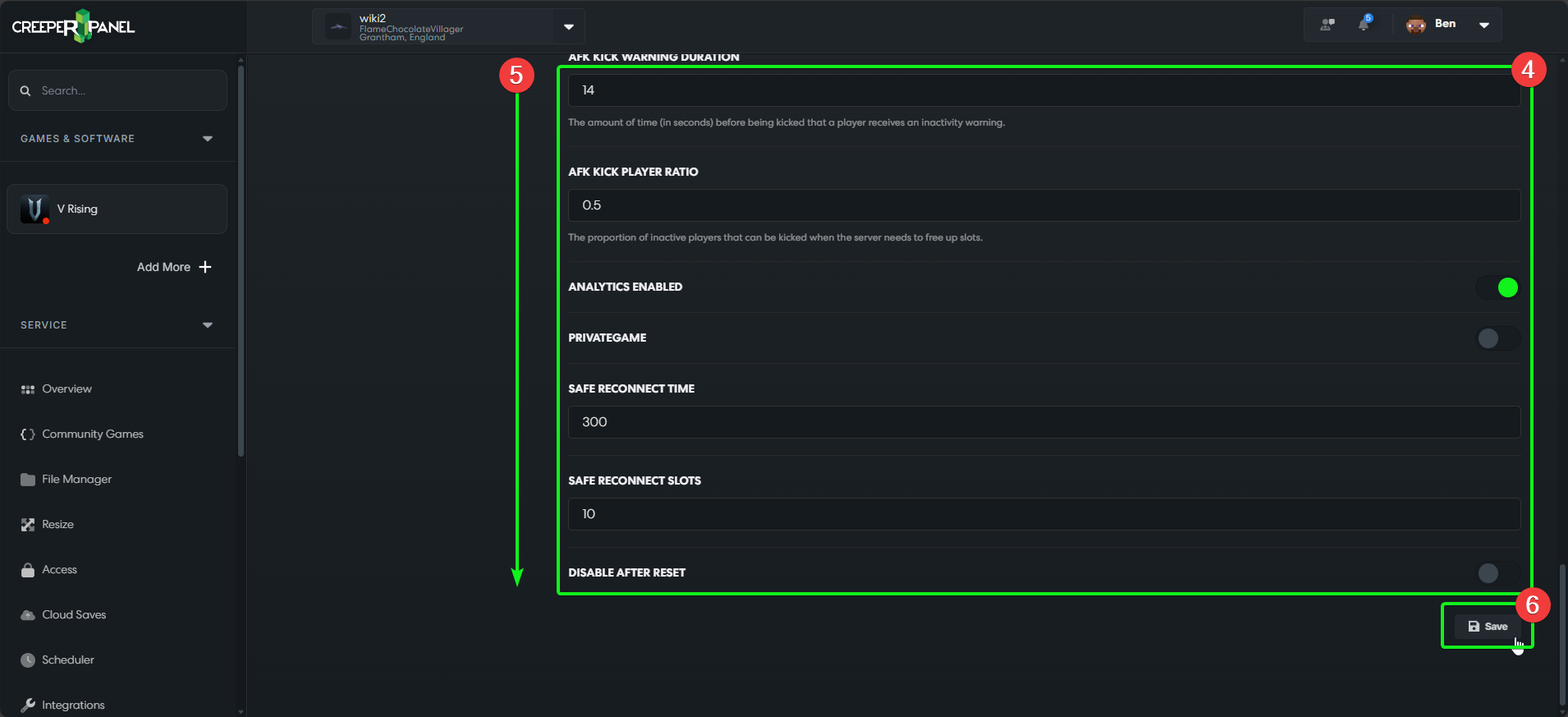The height and width of the screenshot is (717, 1568).
Task: Turn on Disable After Reset
Action: [1488, 573]
